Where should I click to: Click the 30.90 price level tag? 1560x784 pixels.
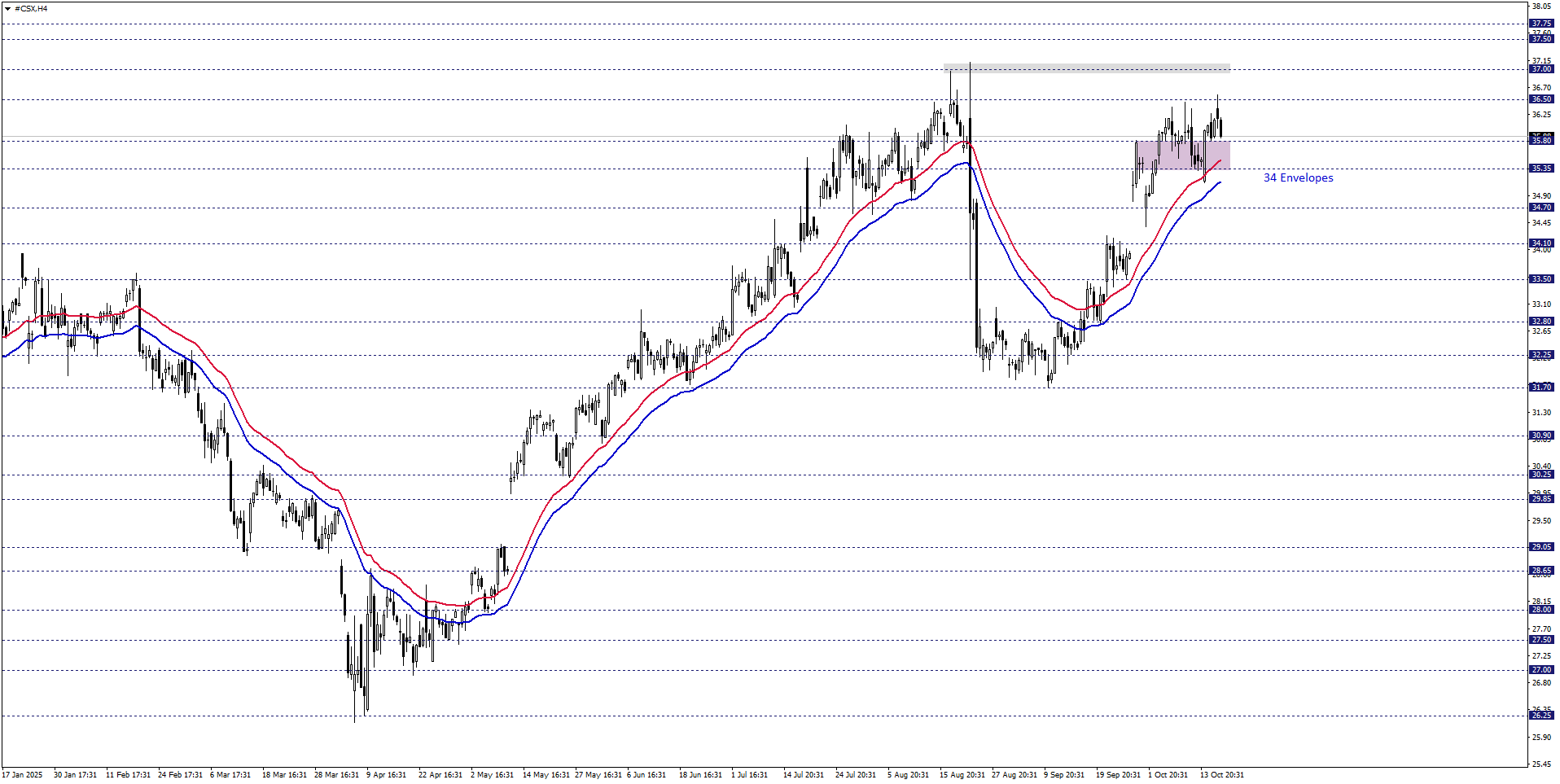click(1541, 436)
